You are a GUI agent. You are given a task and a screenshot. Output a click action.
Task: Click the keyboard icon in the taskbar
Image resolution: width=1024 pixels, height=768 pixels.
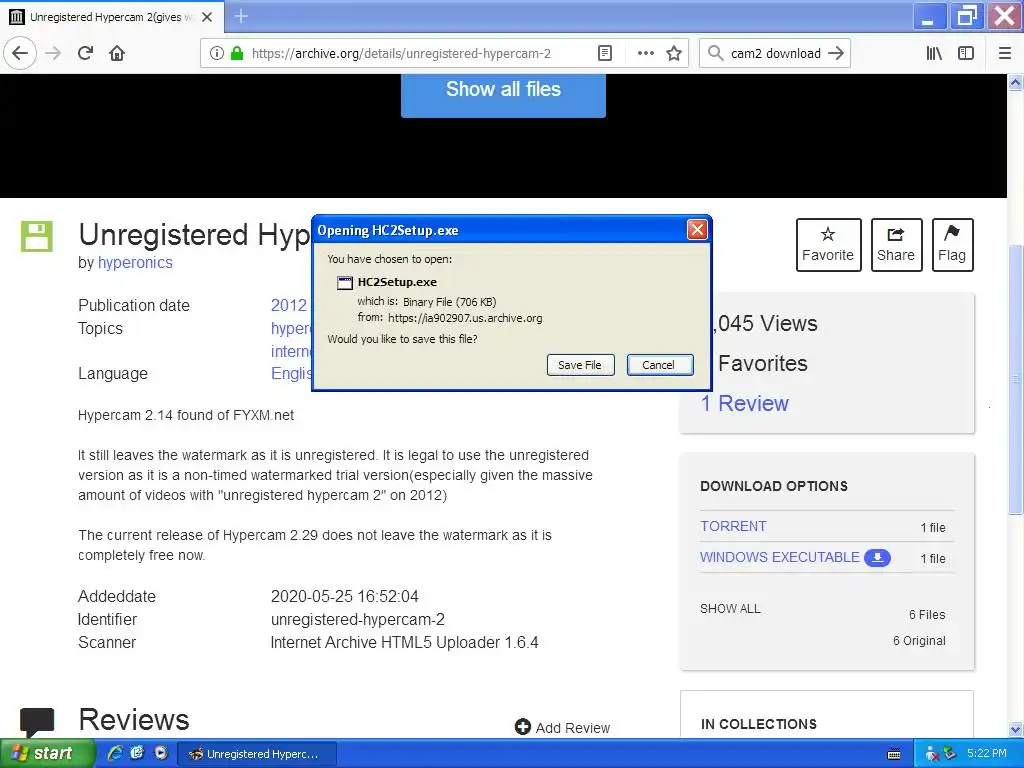tap(894, 754)
